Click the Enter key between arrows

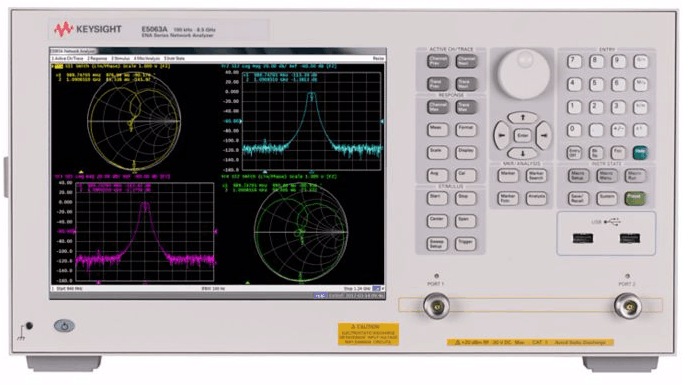click(522, 136)
